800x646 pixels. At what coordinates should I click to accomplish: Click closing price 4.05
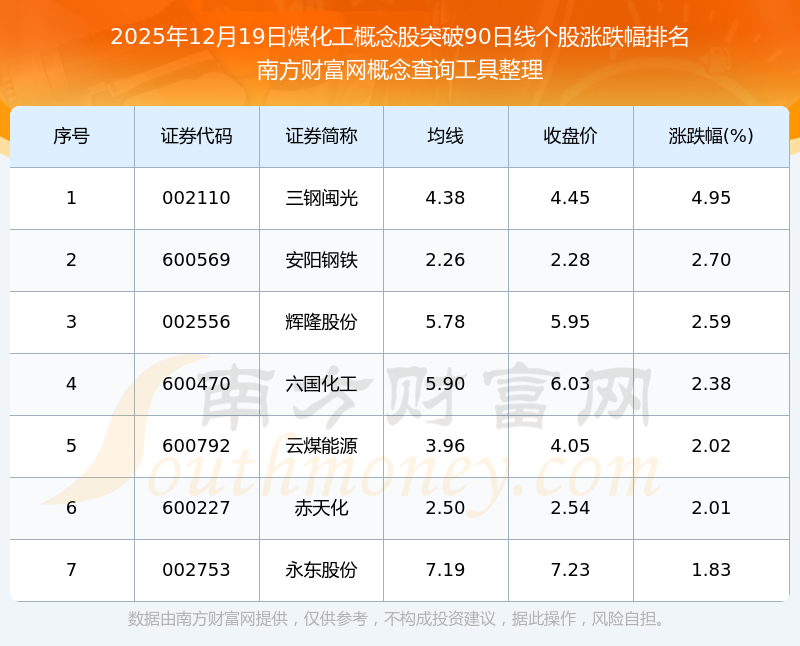[570, 446]
